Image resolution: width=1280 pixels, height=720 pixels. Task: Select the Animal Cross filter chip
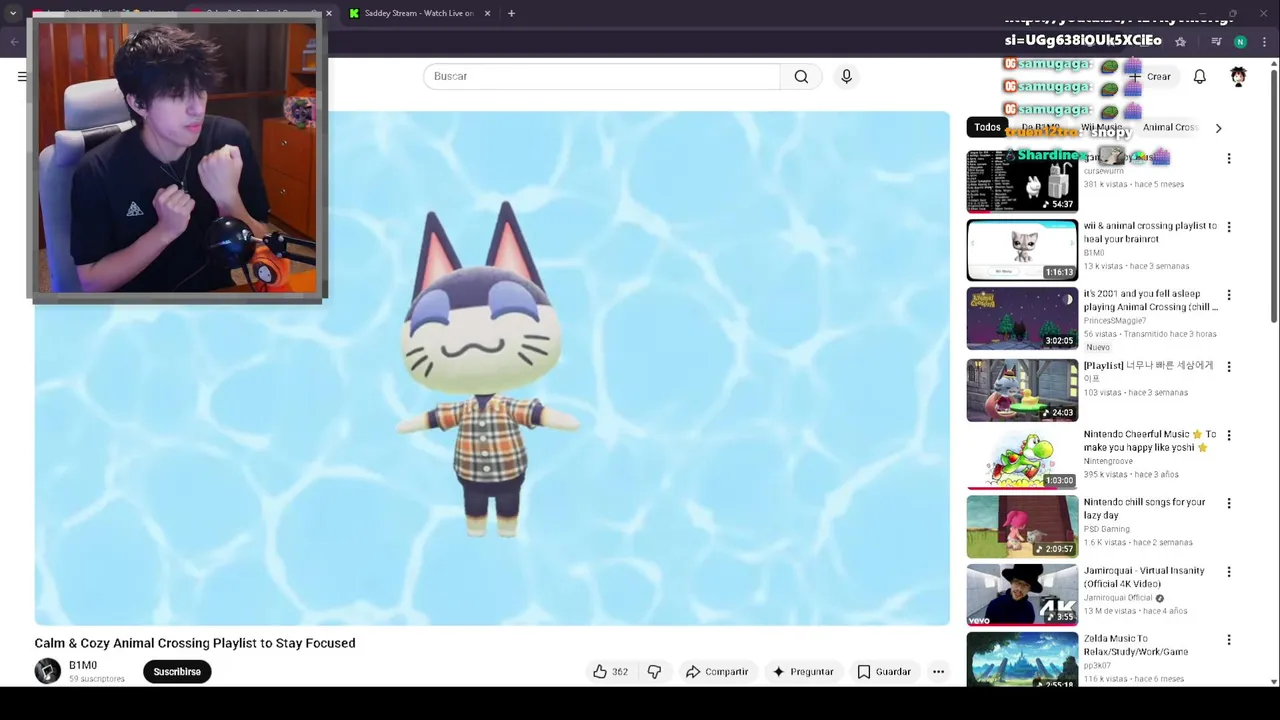pyautogui.click(x=1170, y=127)
